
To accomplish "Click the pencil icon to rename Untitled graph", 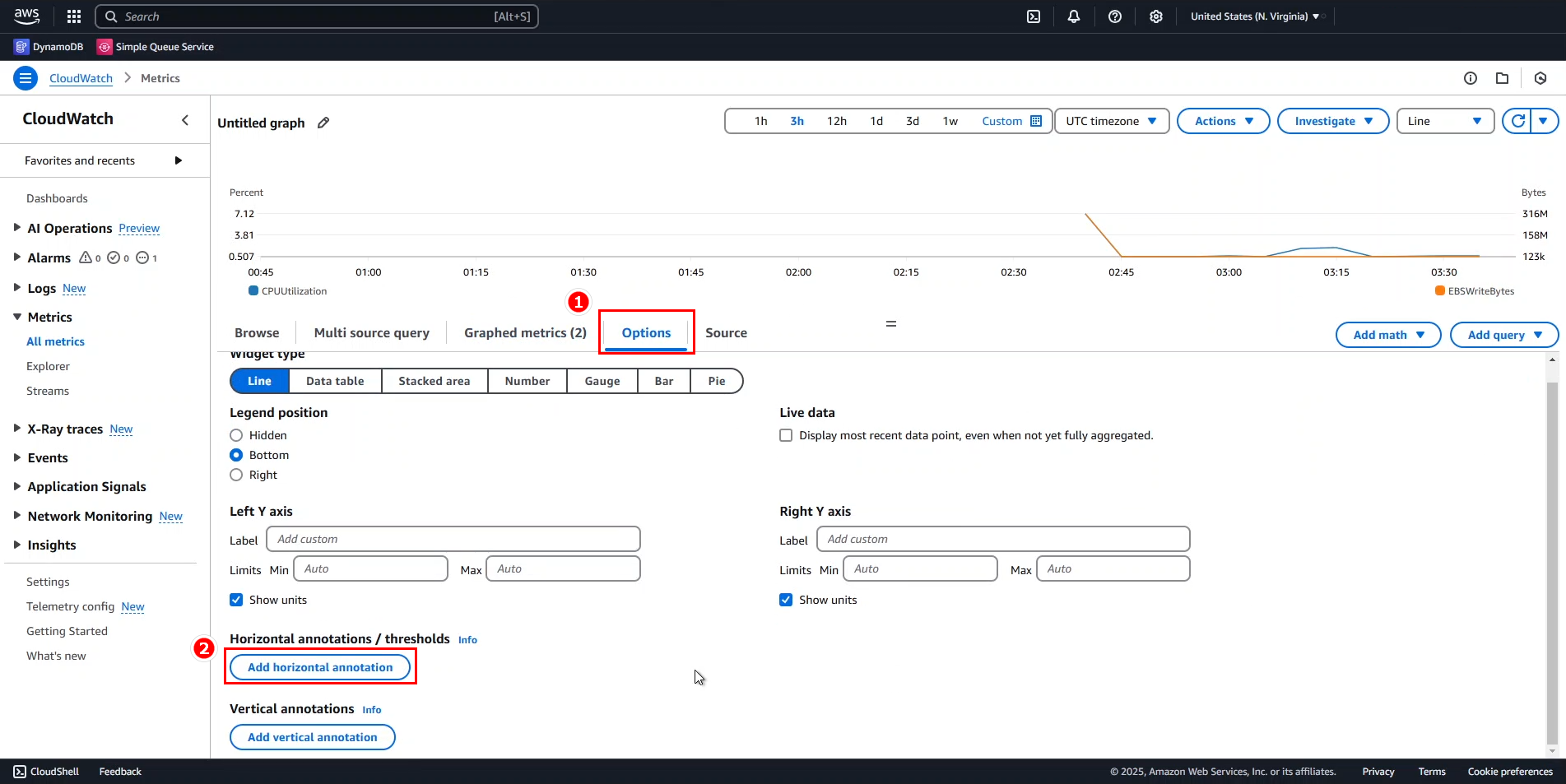I will click(323, 123).
